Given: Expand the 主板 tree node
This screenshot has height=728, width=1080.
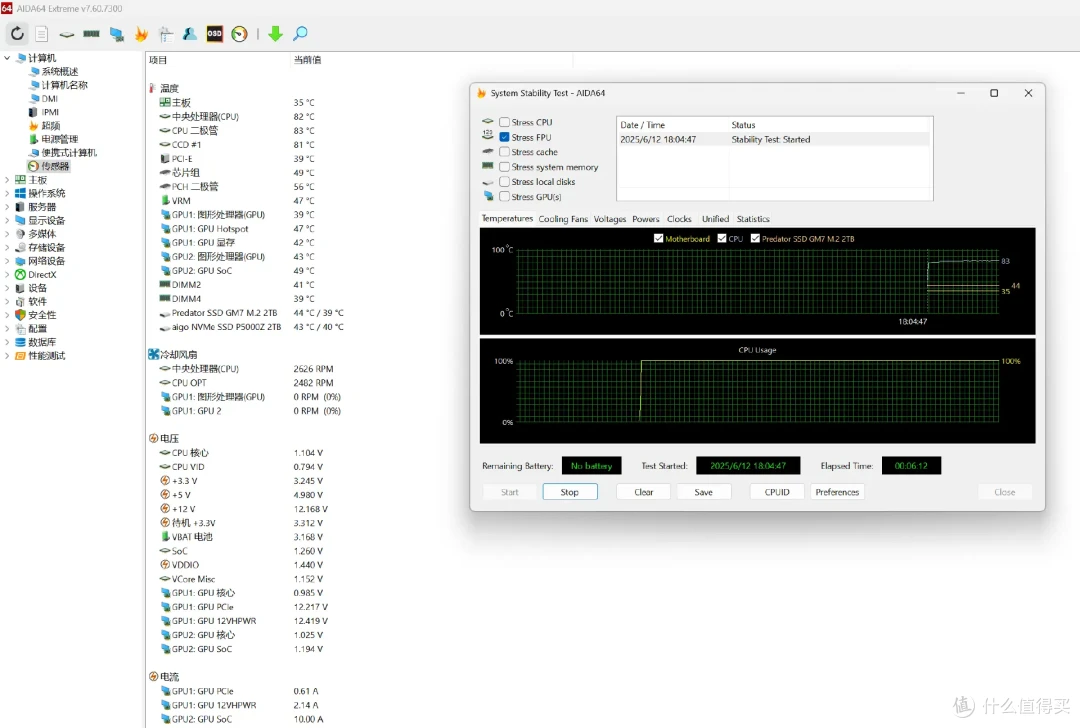Looking at the screenshot, I should click(7, 180).
